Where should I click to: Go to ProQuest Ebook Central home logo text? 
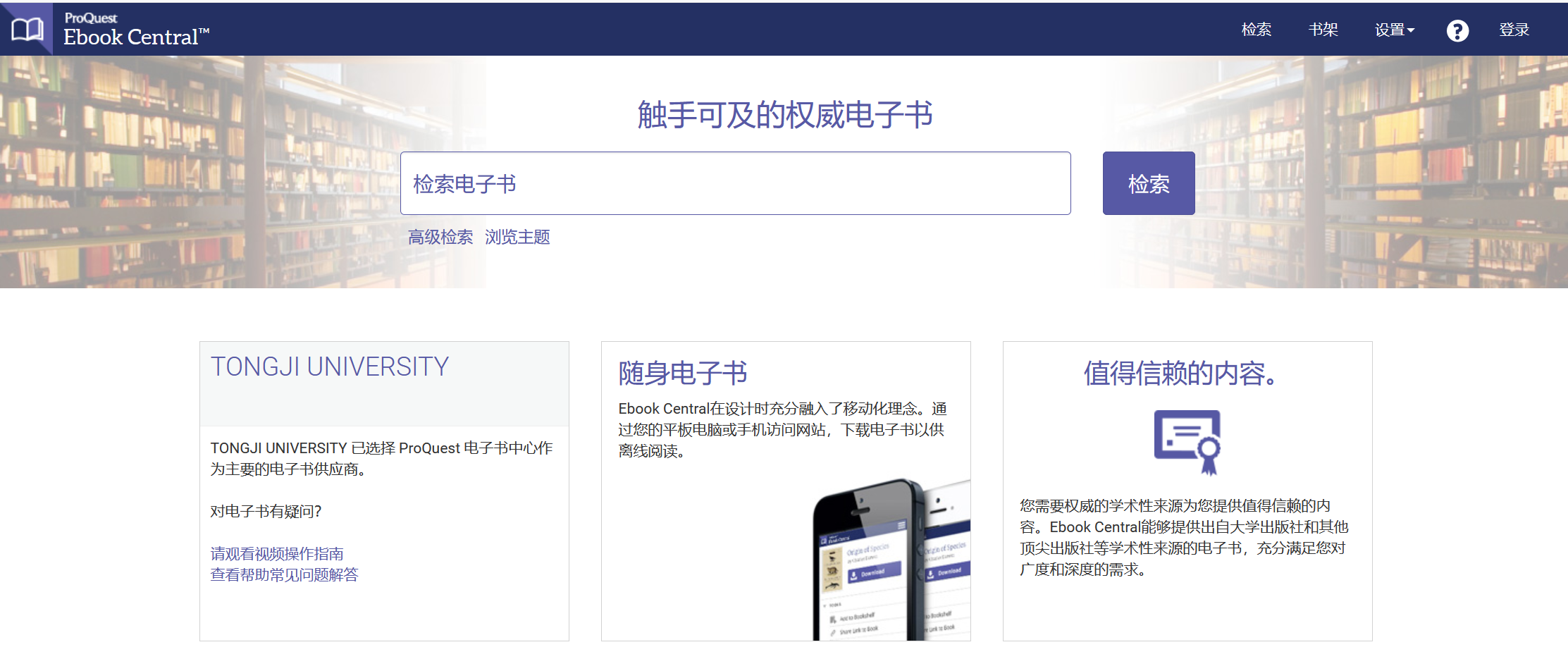pyautogui.click(x=137, y=30)
